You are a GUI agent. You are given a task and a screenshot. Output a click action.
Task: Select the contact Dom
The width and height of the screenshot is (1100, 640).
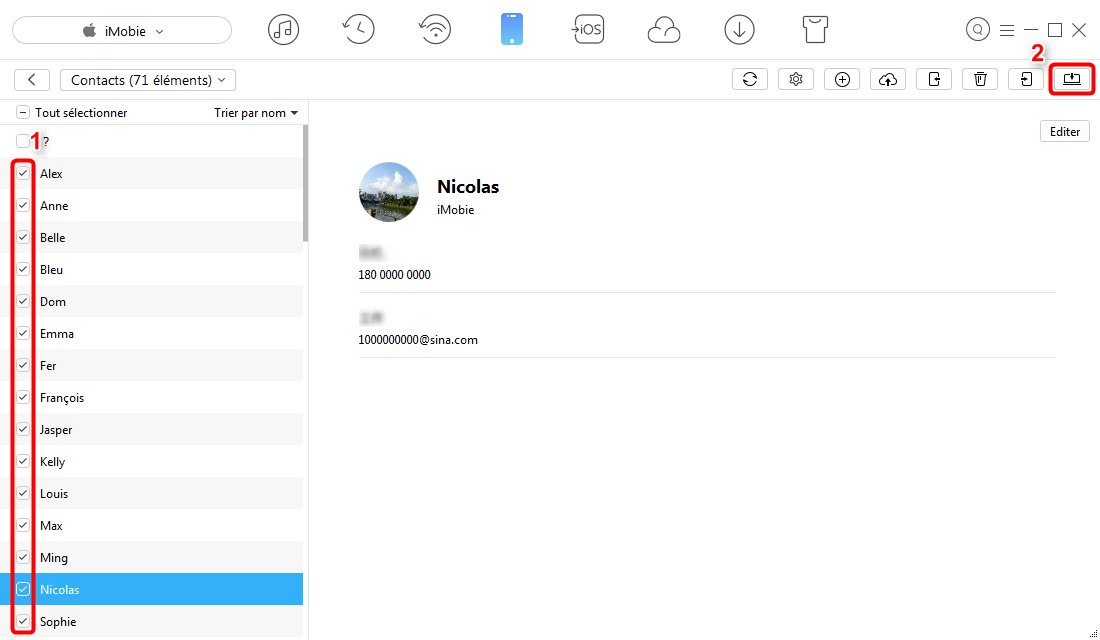(152, 302)
